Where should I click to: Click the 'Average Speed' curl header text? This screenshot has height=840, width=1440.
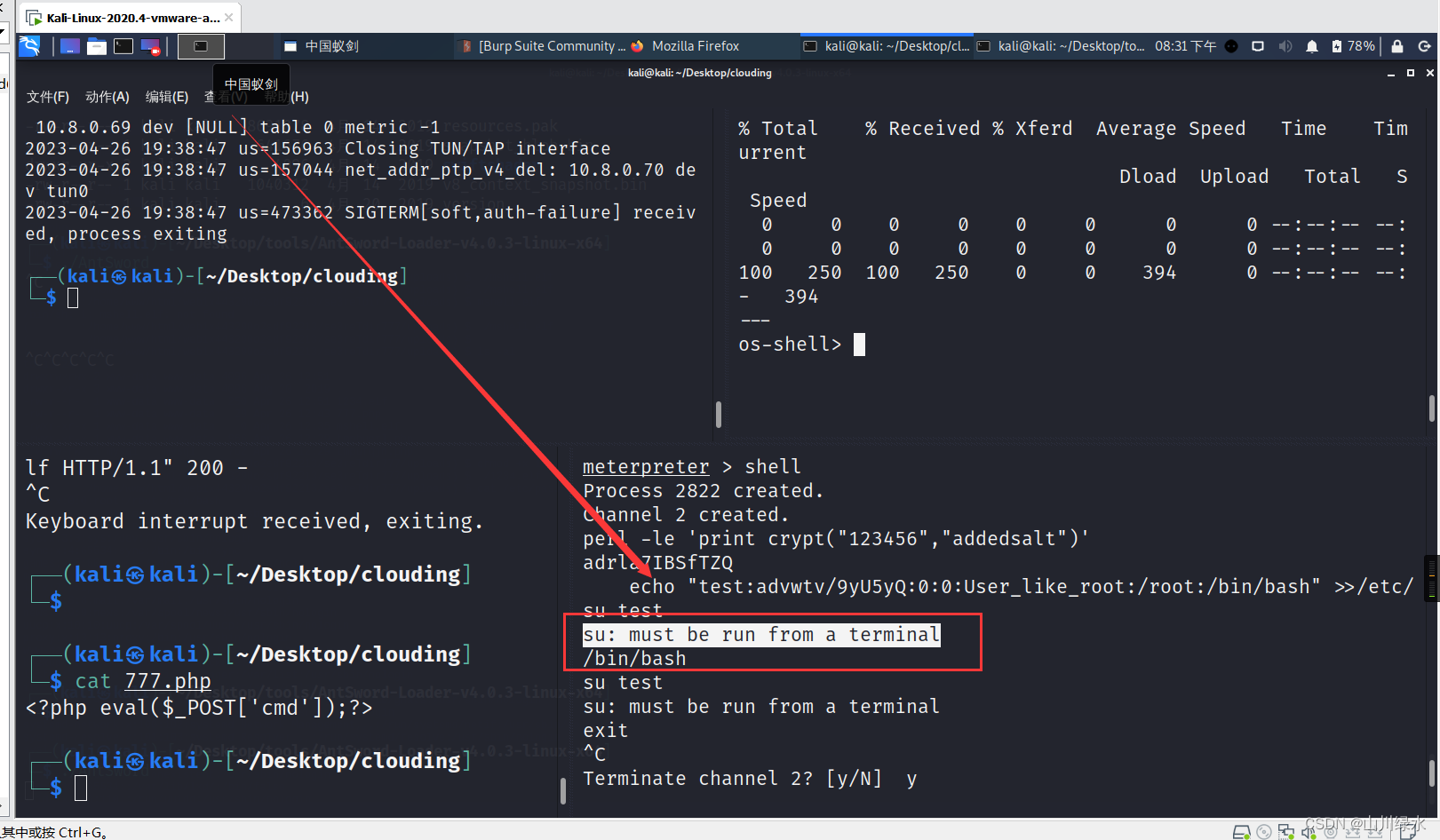(x=1171, y=129)
